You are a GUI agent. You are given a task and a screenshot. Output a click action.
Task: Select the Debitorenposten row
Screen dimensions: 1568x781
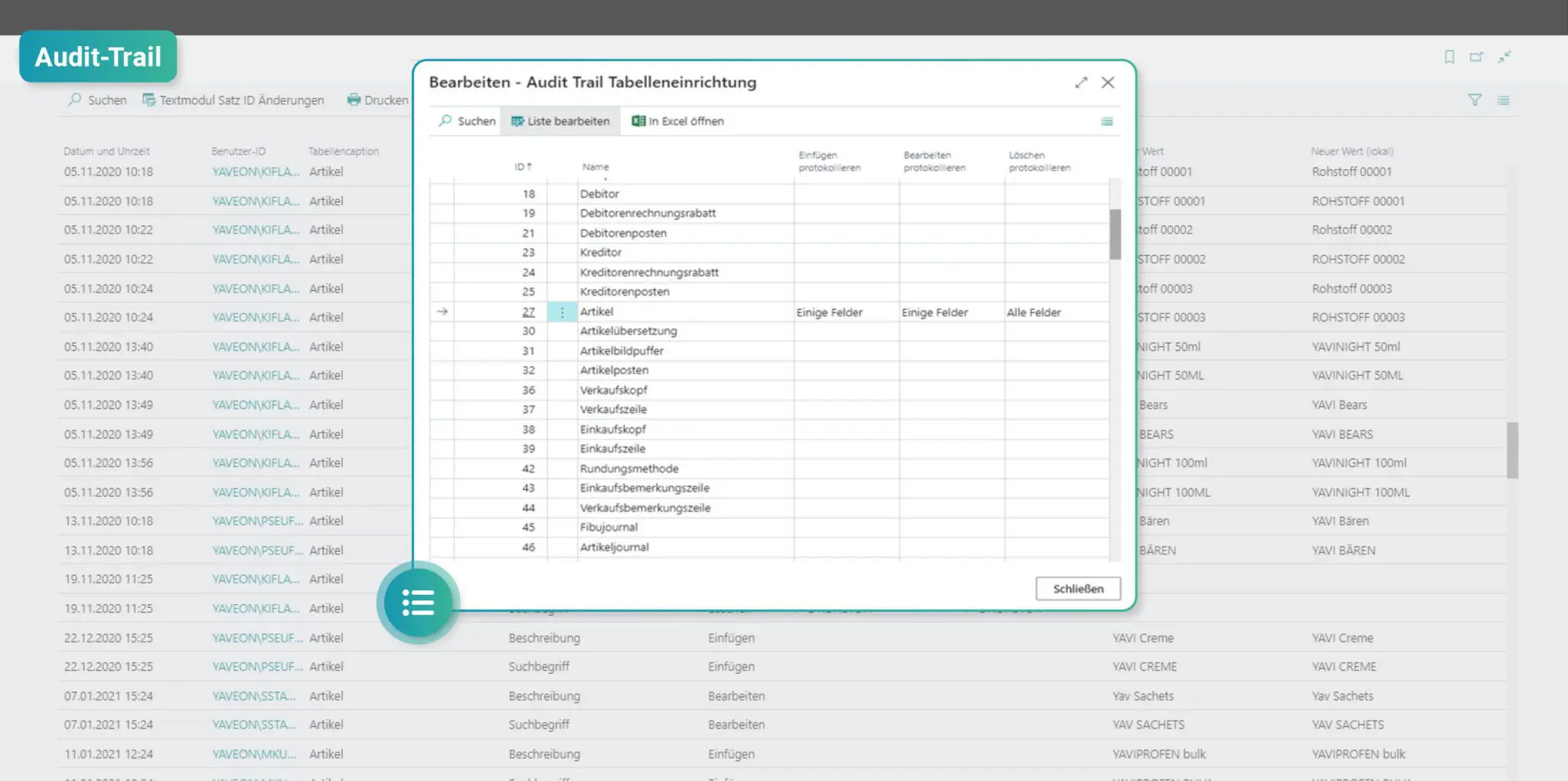pos(769,233)
